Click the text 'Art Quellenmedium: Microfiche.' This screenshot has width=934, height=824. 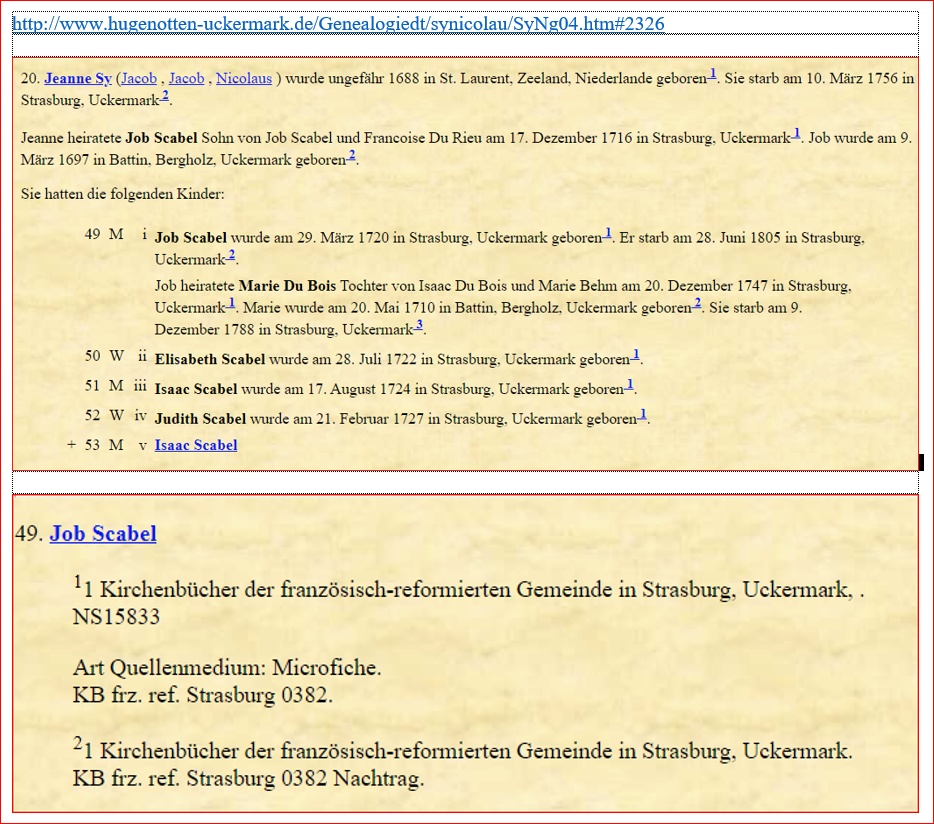coord(227,667)
